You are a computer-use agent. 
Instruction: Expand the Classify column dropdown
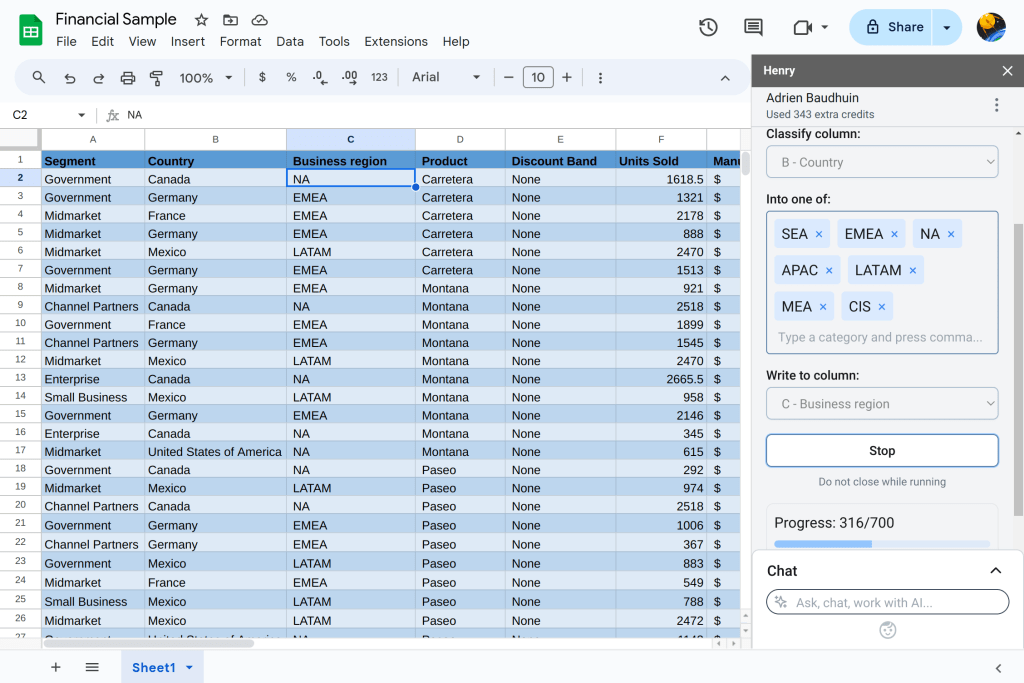click(x=882, y=162)
